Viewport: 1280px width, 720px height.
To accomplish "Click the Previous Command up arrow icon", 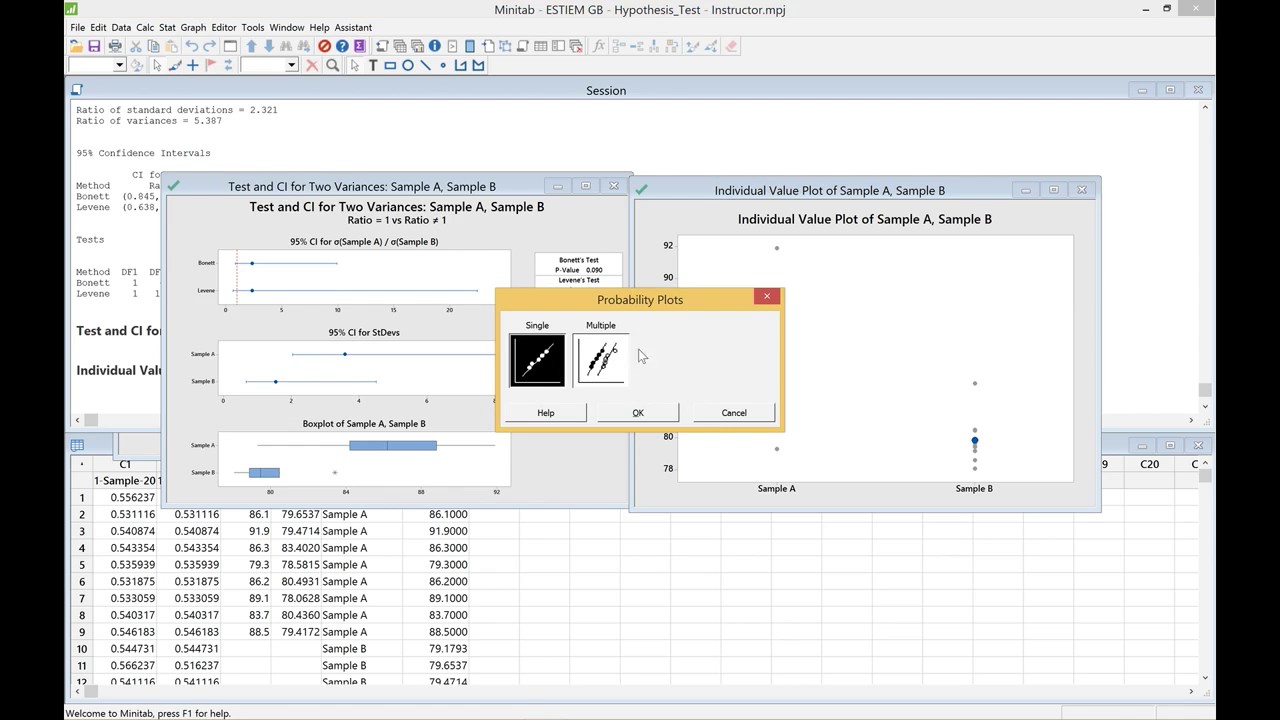I will click(251, 46).
